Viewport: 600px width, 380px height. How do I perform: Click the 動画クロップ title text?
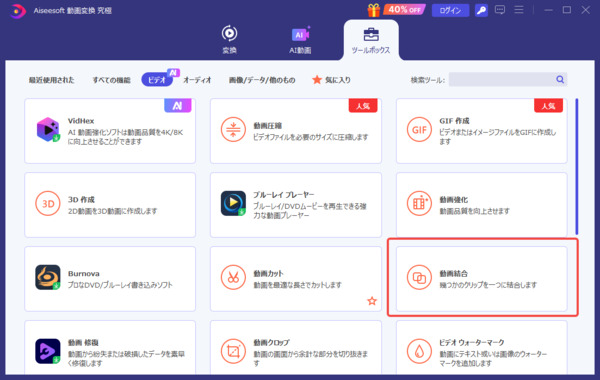pyautogui.click(x=271, y=342)
